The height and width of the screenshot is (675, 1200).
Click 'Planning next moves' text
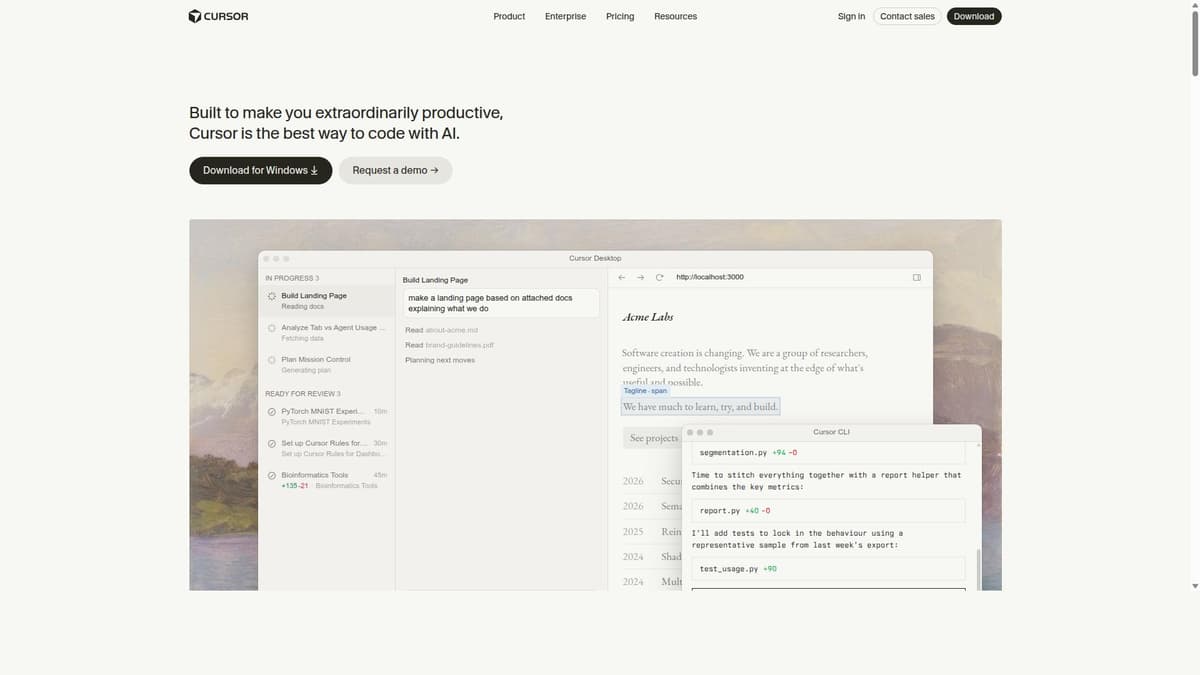(x=440, y=360)
